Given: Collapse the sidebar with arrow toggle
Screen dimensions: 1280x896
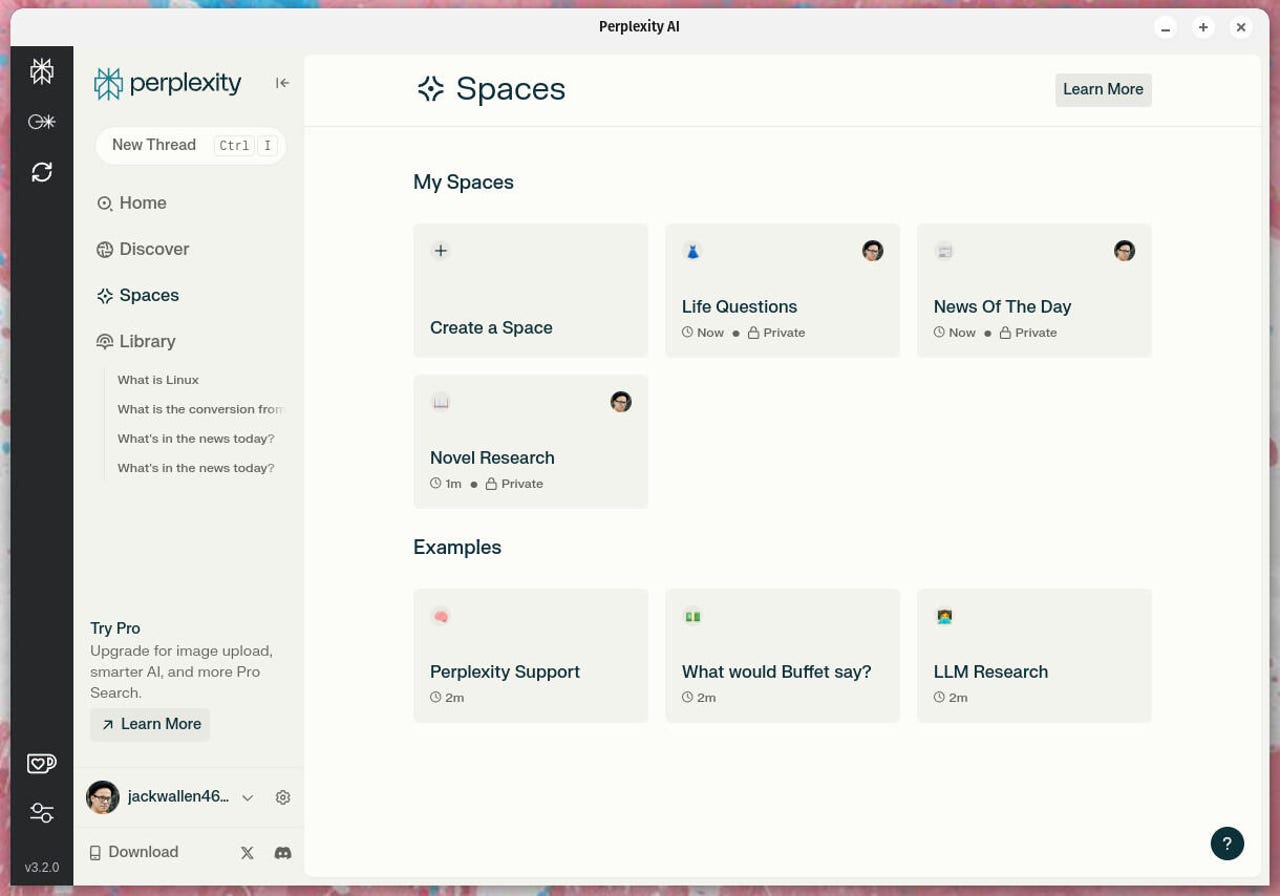Looking at the screenshot, I should (x=283, y=83).
